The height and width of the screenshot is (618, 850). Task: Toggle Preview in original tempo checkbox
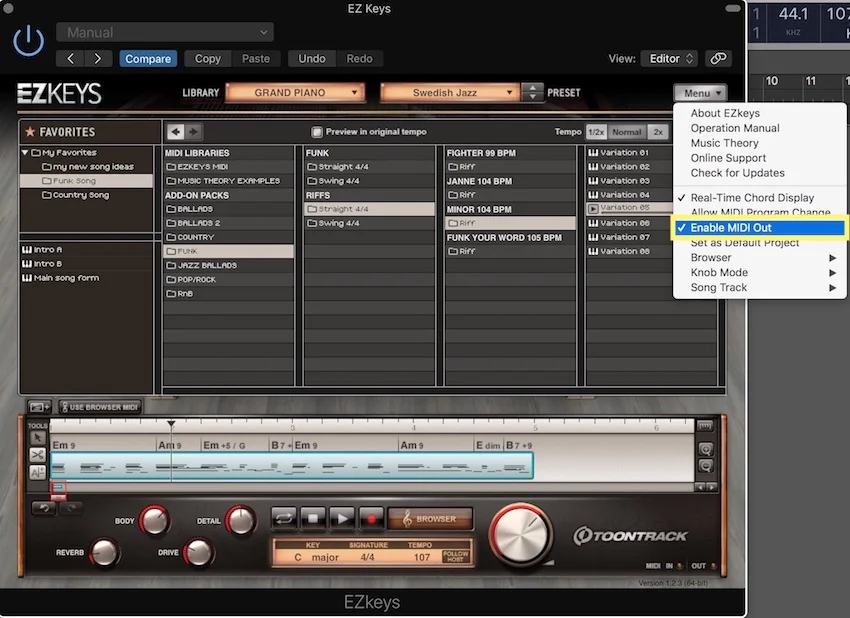(317, 132)
